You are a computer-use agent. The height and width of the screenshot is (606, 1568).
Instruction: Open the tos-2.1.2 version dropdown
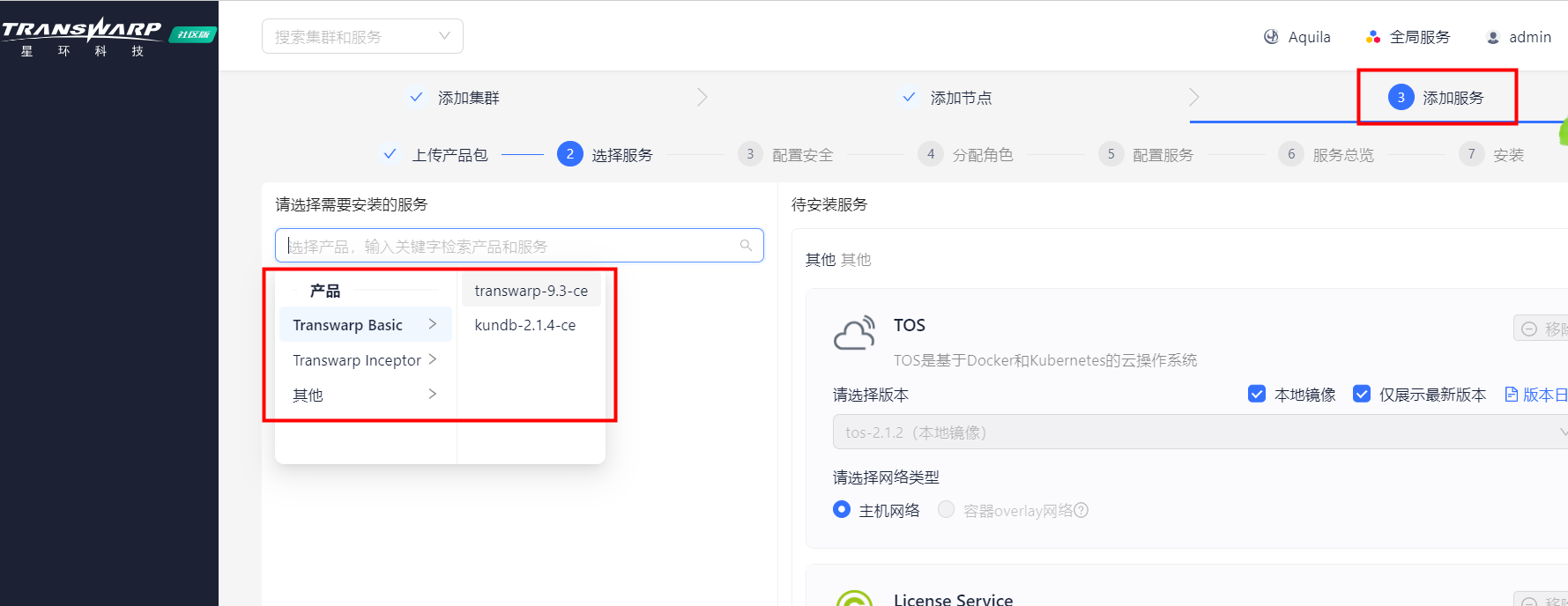point(1200,432)
